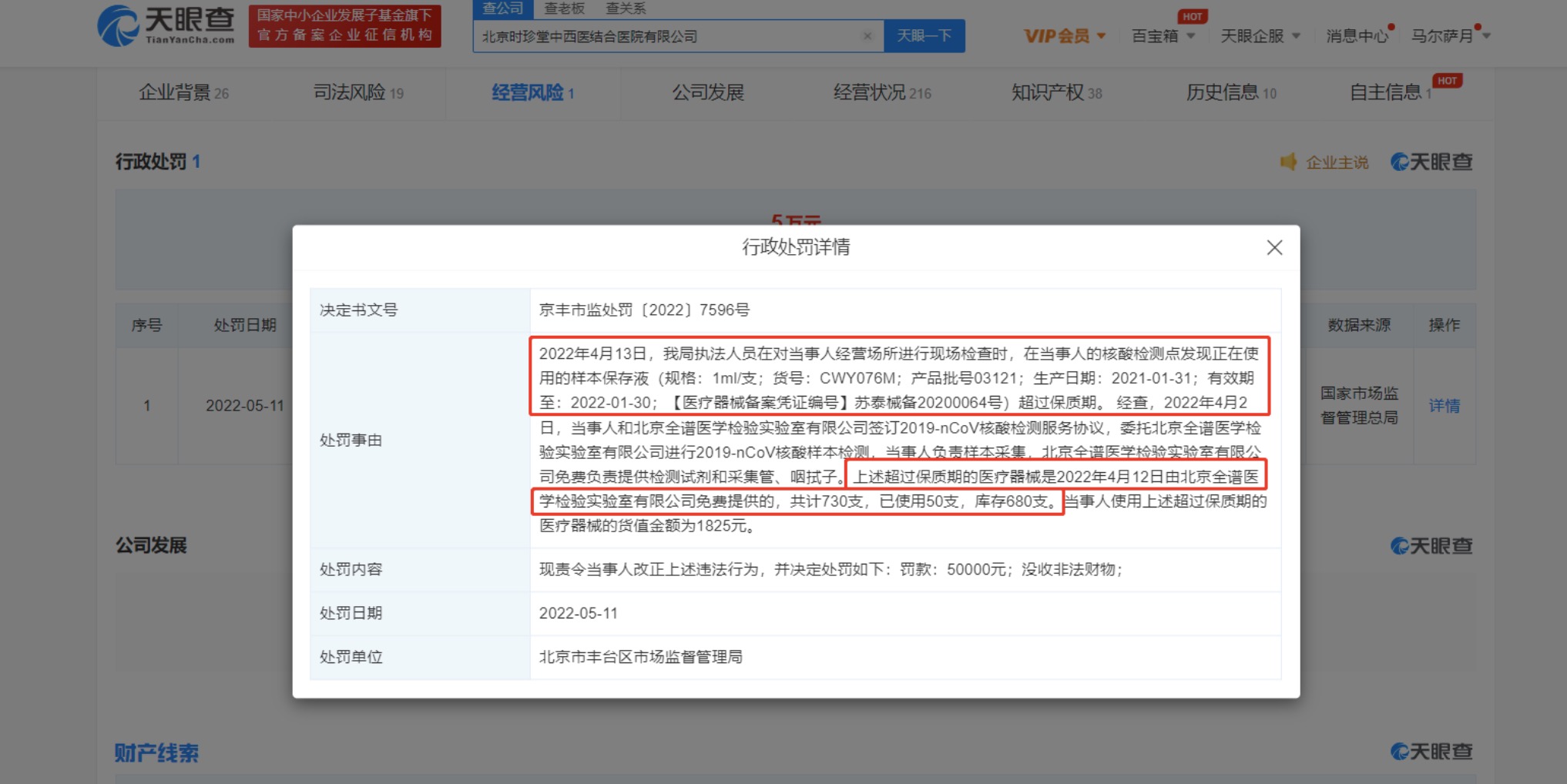The image size is (1567, 784).
Task: Open the 公司发展 tab
Action: coord(708,93)
